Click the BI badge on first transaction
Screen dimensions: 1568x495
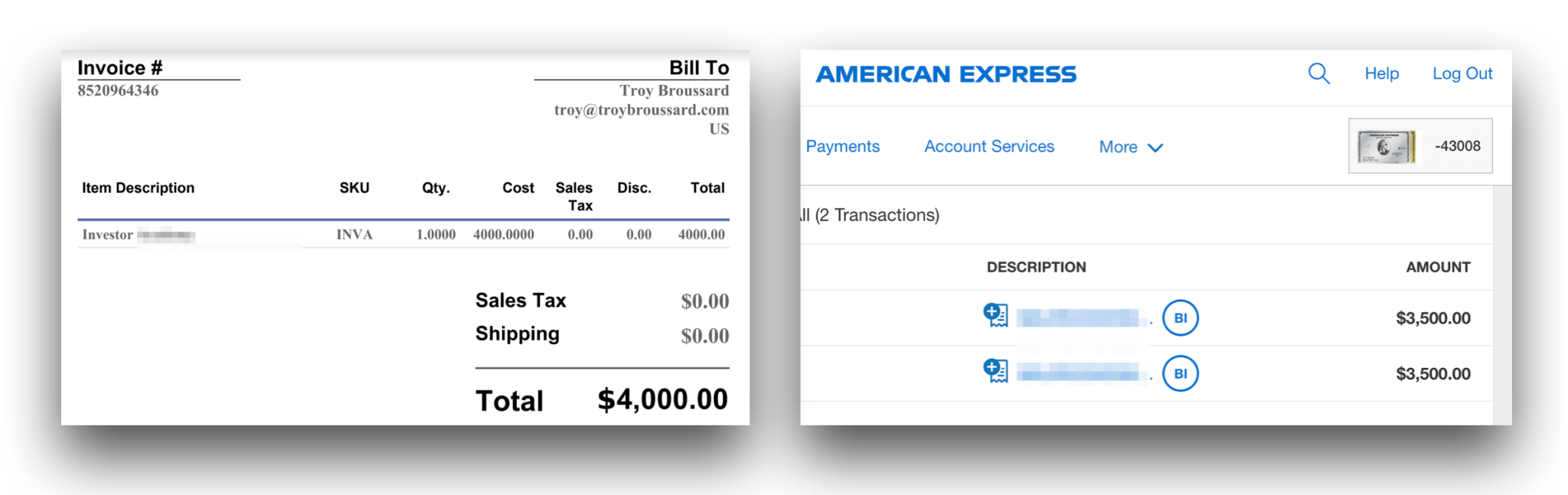pos(1180,318)
